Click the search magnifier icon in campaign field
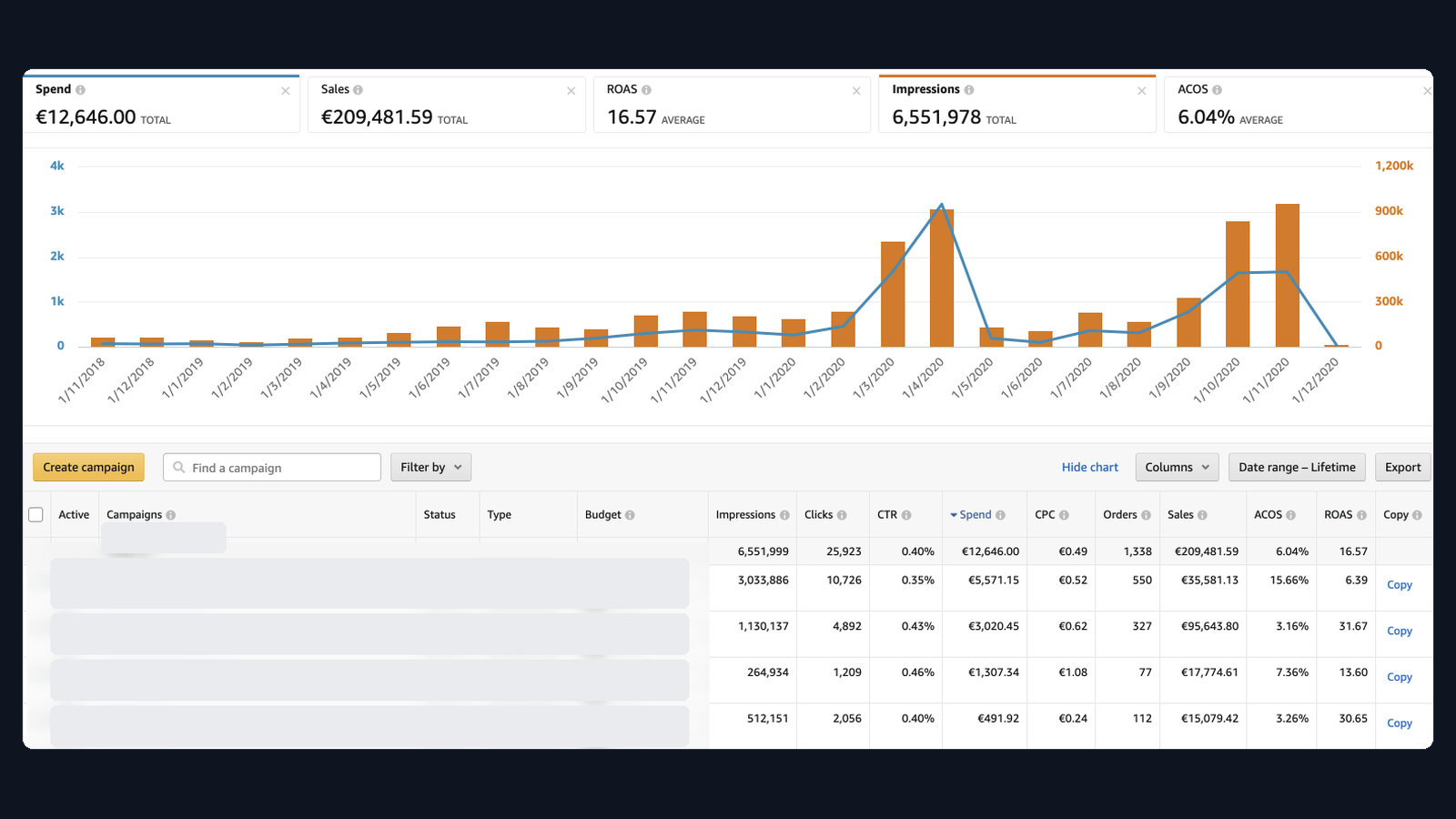Screen dimensions: 1456x819 (x=179, y=467)
